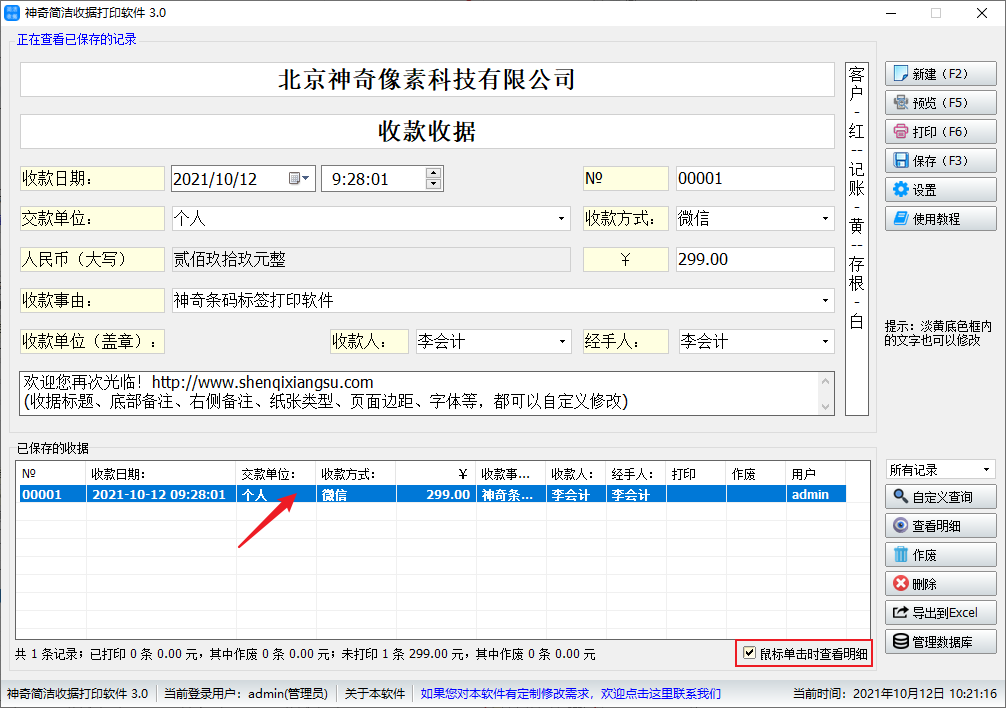The height and width of the screenshot is (708, 1006).
Task: Open the 使用教程 tutorial book button
Action: coord(940,218)
